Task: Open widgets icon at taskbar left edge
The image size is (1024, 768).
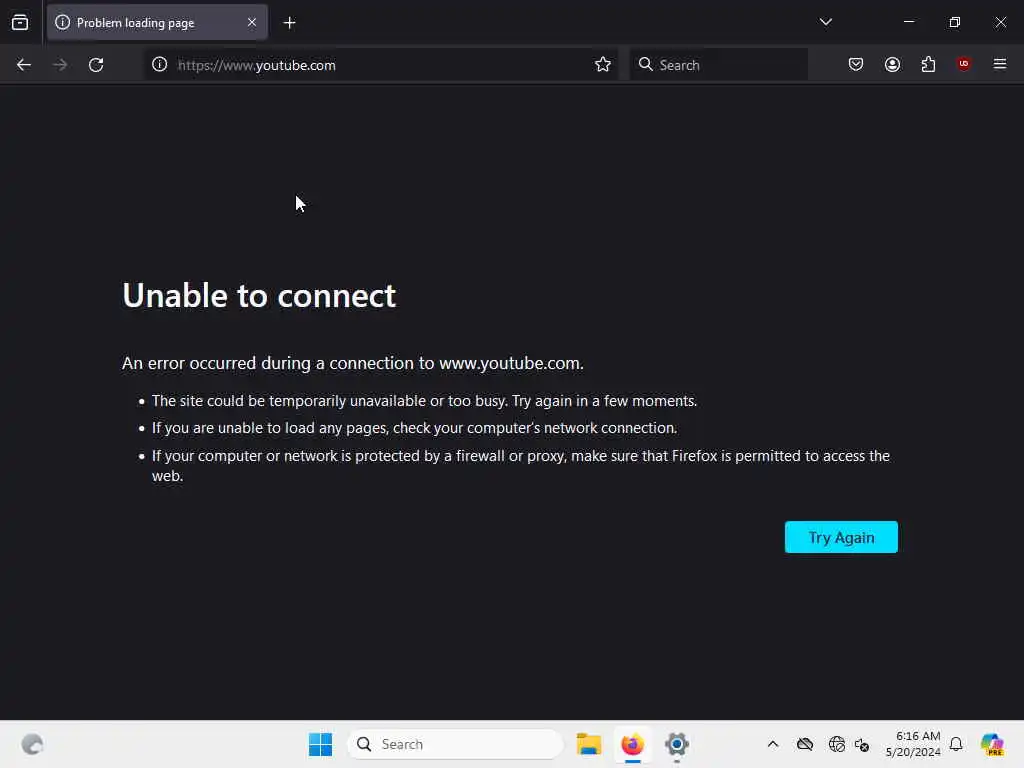Action: click(x=32, y=744)
